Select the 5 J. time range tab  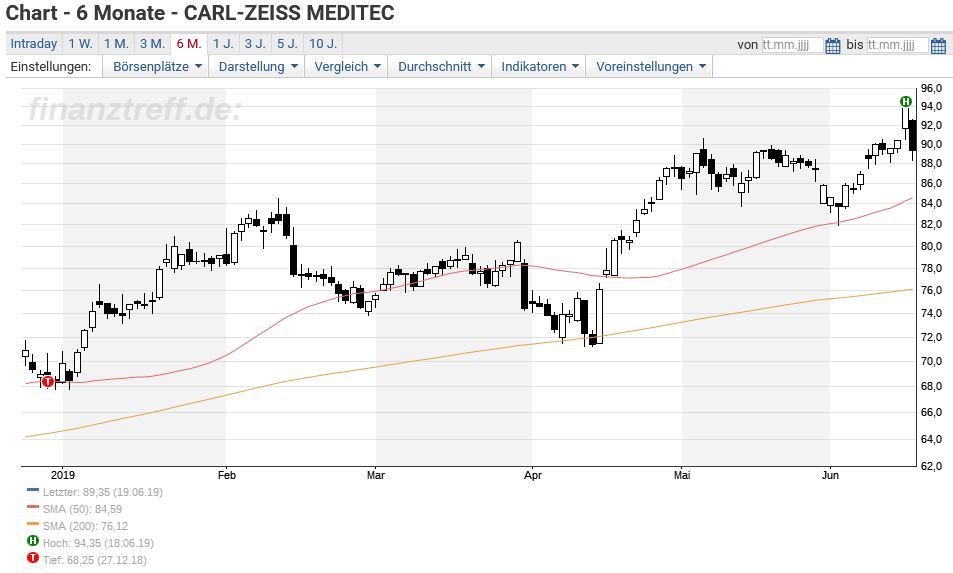click(287, 44)
